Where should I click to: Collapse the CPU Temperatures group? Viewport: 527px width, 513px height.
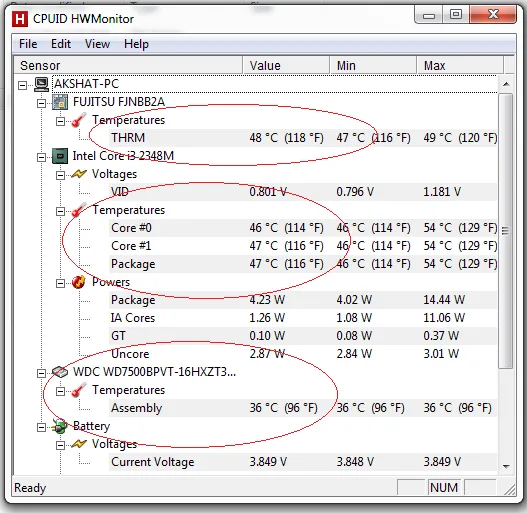pyautogui.click(x=60, y=211)
